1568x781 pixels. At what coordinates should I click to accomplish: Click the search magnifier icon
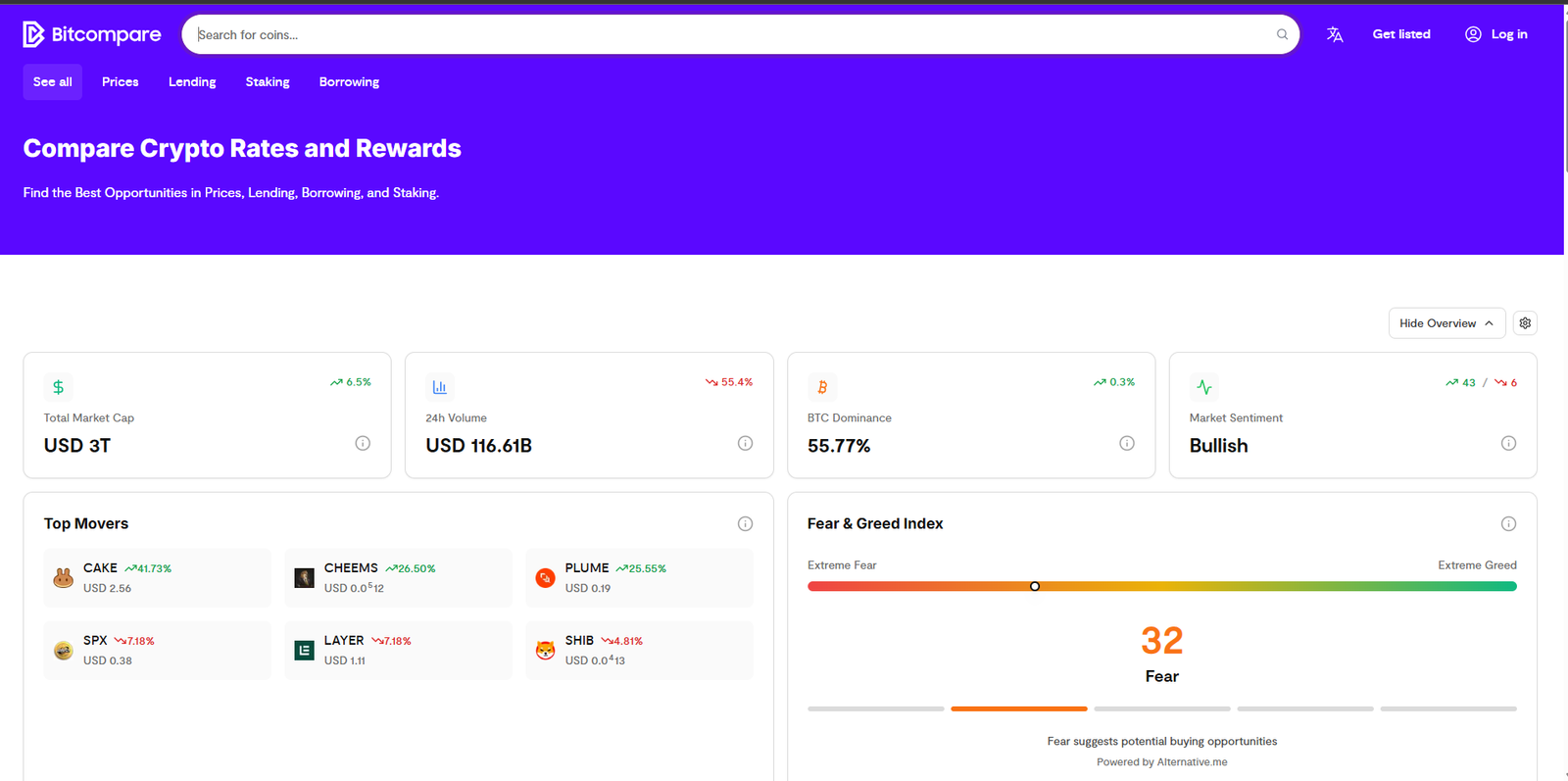click(x=1282, y=34)
